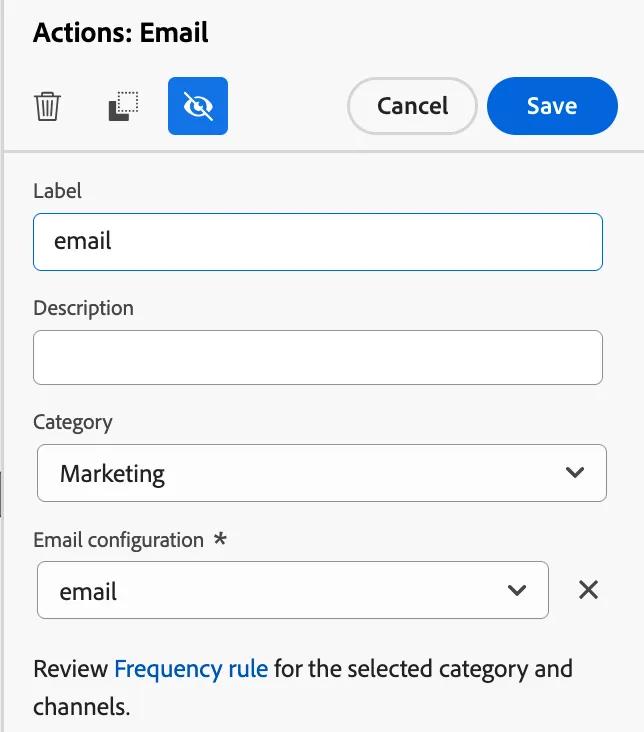The width and height of the screenshot is (644, 732).
Task: Cancel the email action changes
Action: click(412, 106)
